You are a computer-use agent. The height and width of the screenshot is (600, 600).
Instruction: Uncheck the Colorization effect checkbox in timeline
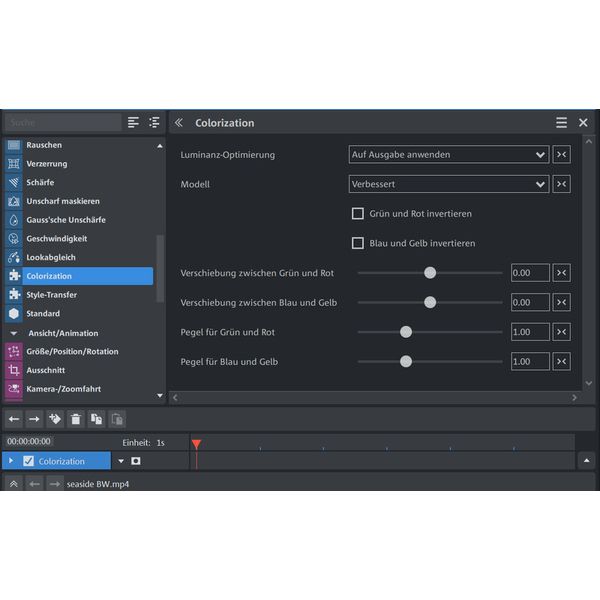(x=29, y=461)
